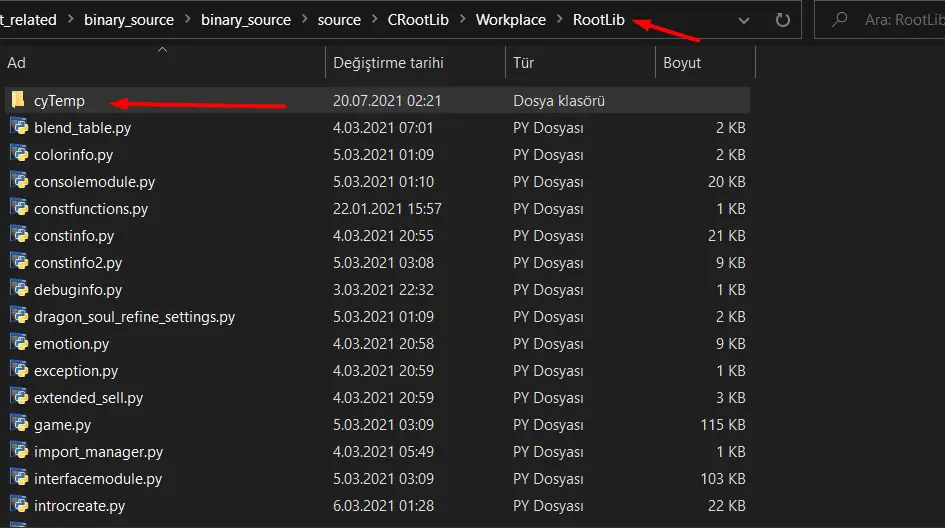This screenshot has width=945, height=528.
Task: Navigate to the Workplace breadcrumb folder
Action: coord(510,20)
